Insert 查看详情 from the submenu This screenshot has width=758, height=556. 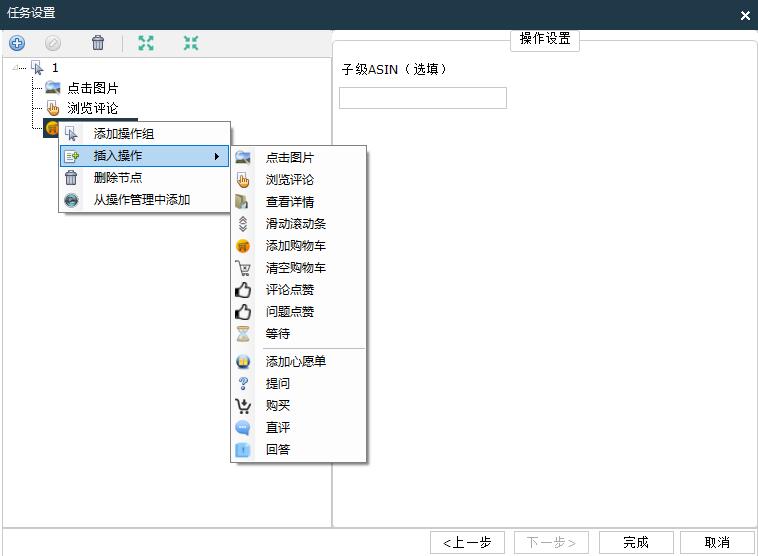298,202
